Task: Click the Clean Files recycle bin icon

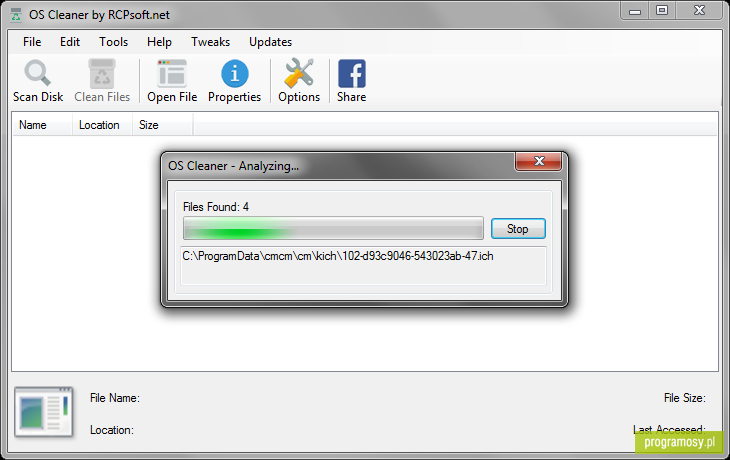Action: pyautogui.click(x=102, y=73)
